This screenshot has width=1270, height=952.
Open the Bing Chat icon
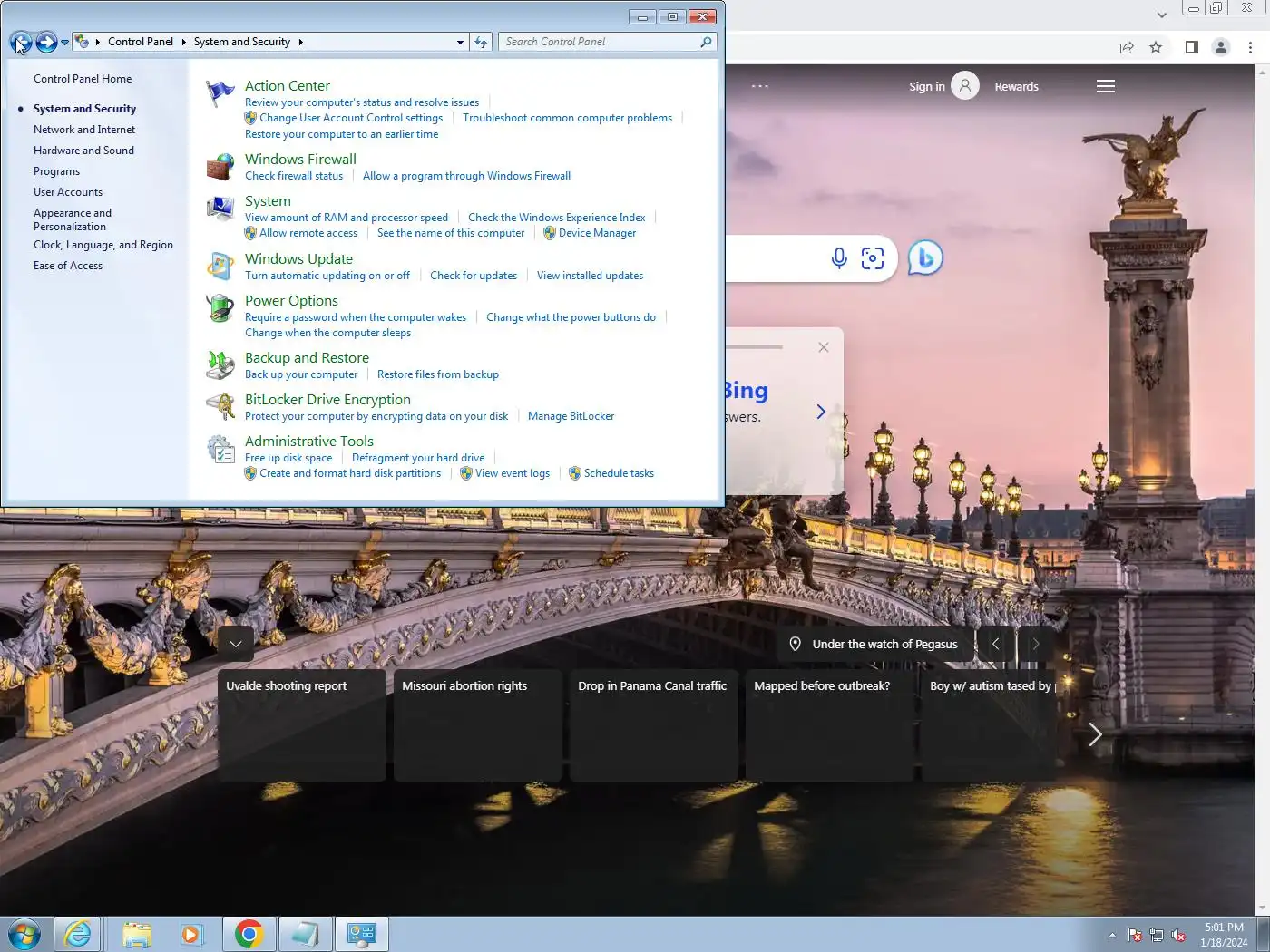(x=925, y=258)
